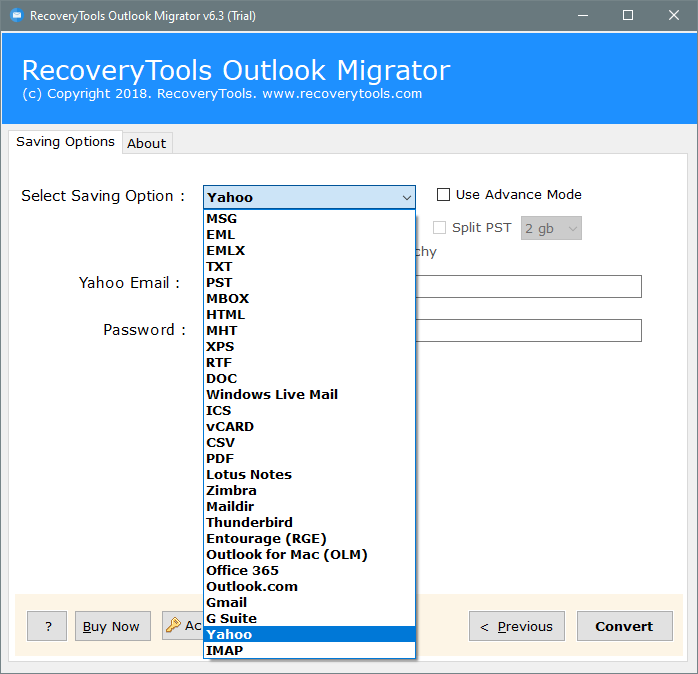Choose Entourage (RGE) option

(x=309, y=539)
